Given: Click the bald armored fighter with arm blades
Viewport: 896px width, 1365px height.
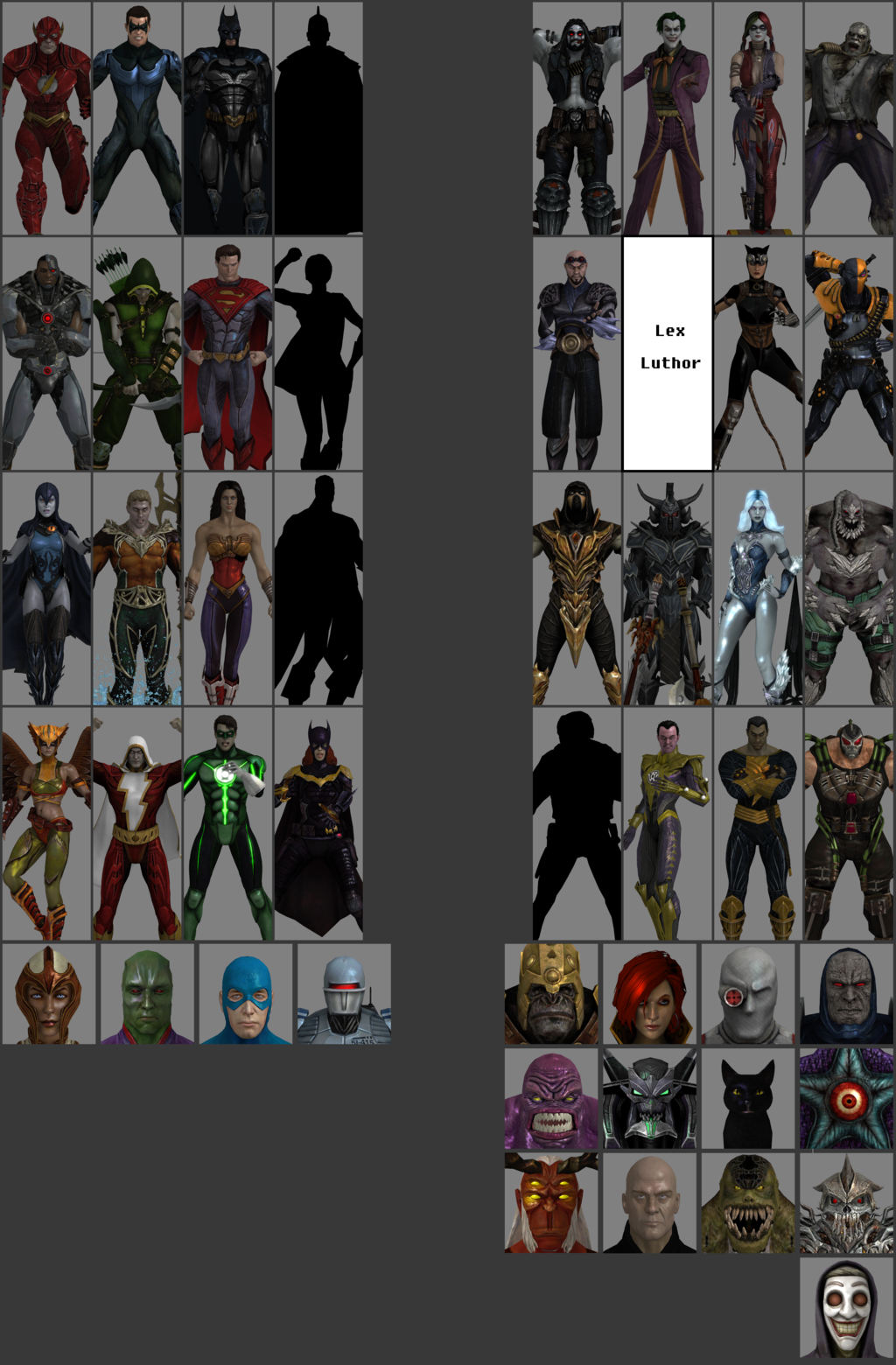Looking at the screenshot, I should tap(577, 353).
